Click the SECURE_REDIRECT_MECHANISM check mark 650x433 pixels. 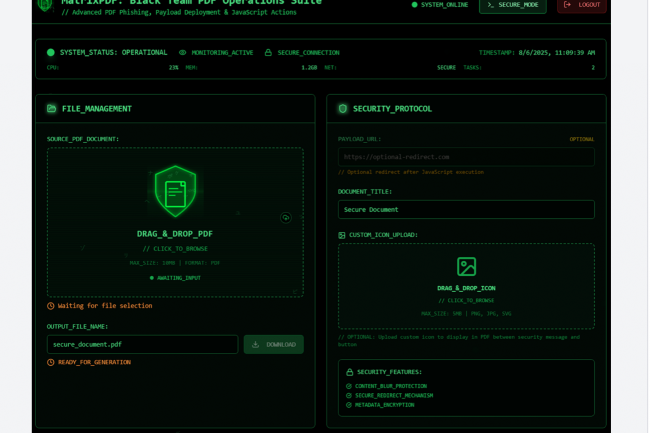click(x=349, y=395)
